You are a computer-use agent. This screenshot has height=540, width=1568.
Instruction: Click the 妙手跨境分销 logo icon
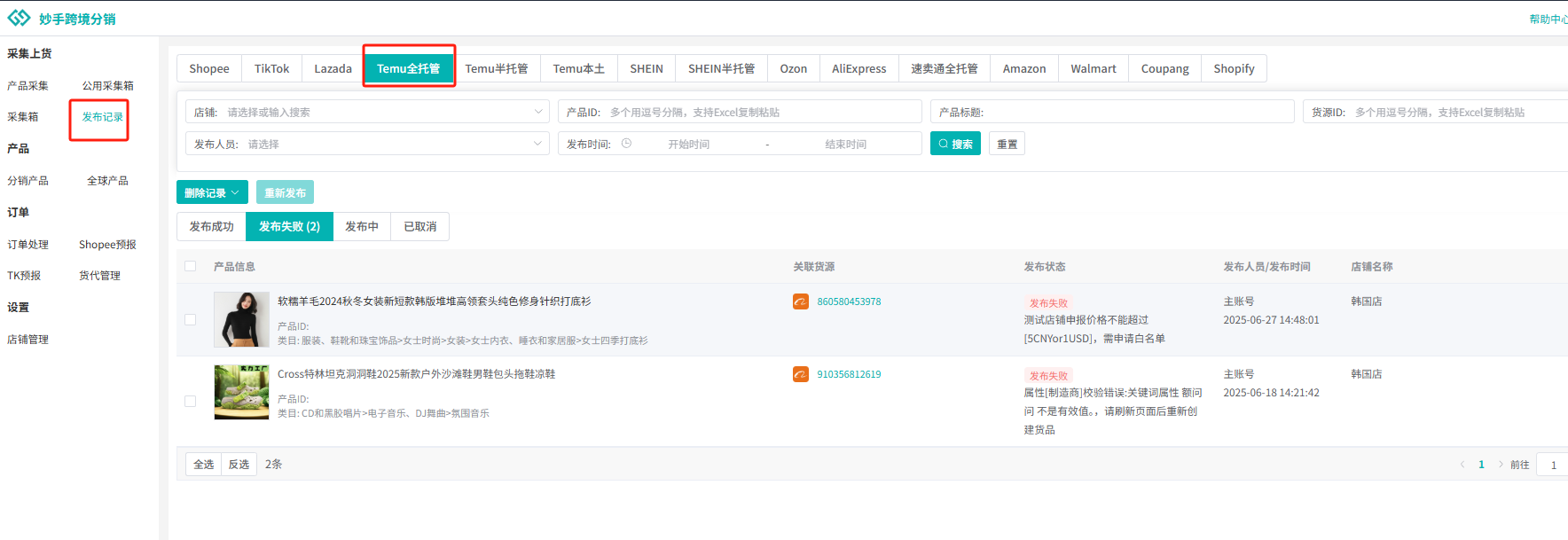[19, 18]
